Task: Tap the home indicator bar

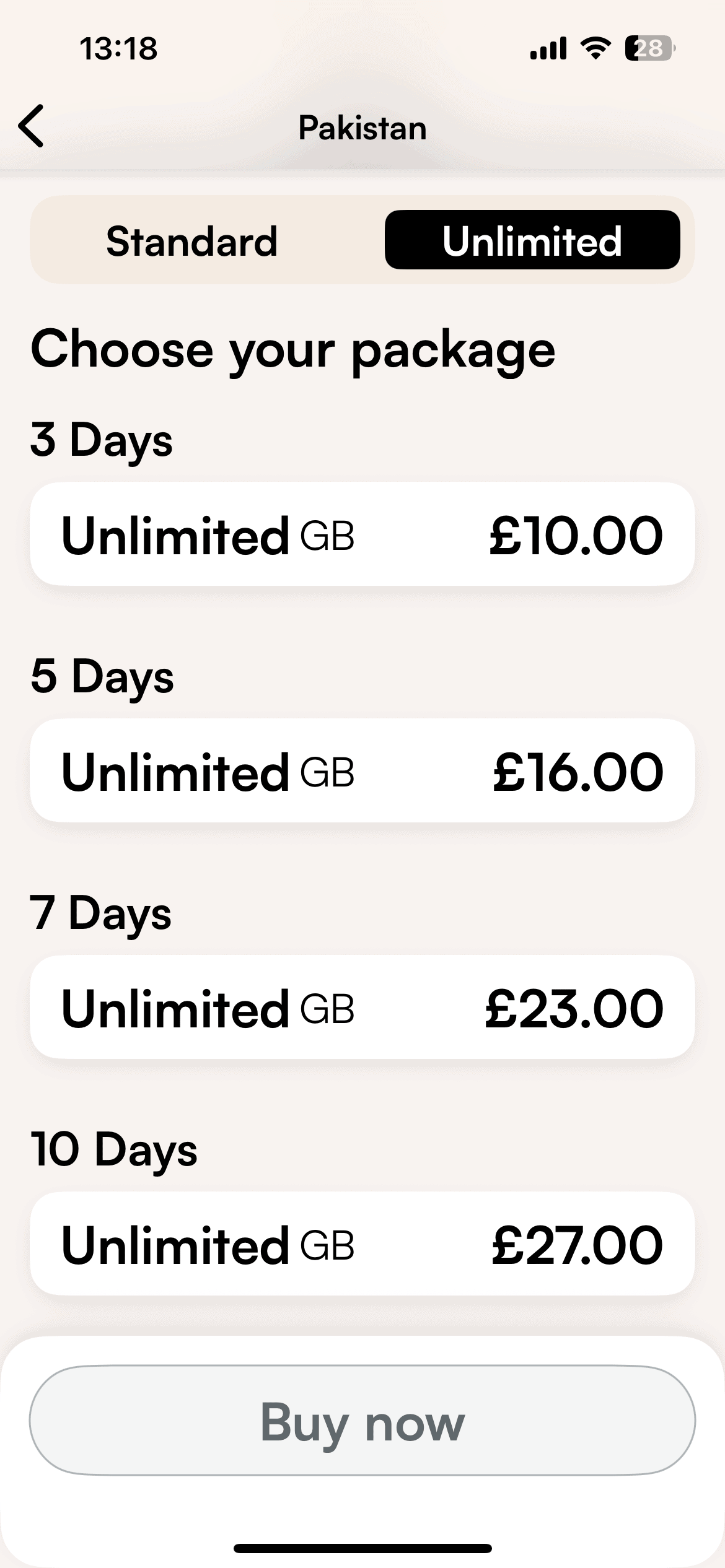Action: [x=362, y=1548]
